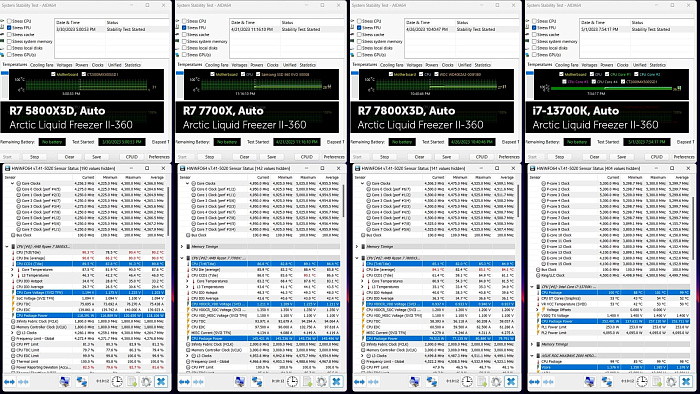Screen dimensions: 700x394
Task: Click the monitor icon in the 7800X3D HWiNFO toolbar
Action: (x=415, y=382)
